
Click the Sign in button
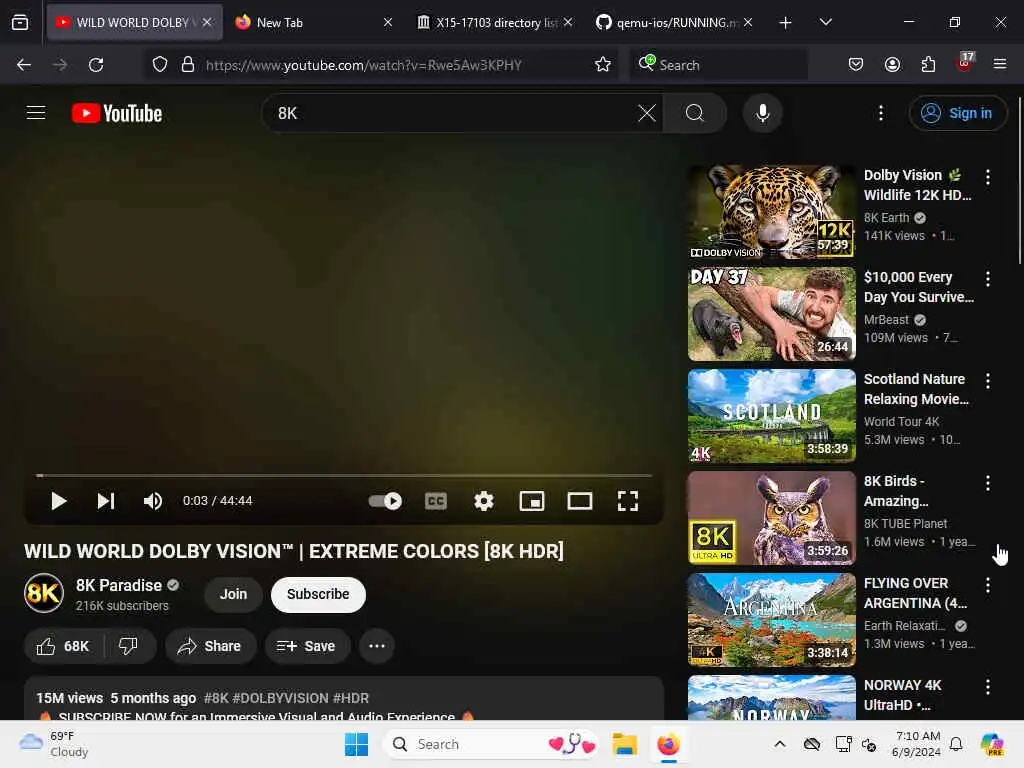[x=957, y=113]
